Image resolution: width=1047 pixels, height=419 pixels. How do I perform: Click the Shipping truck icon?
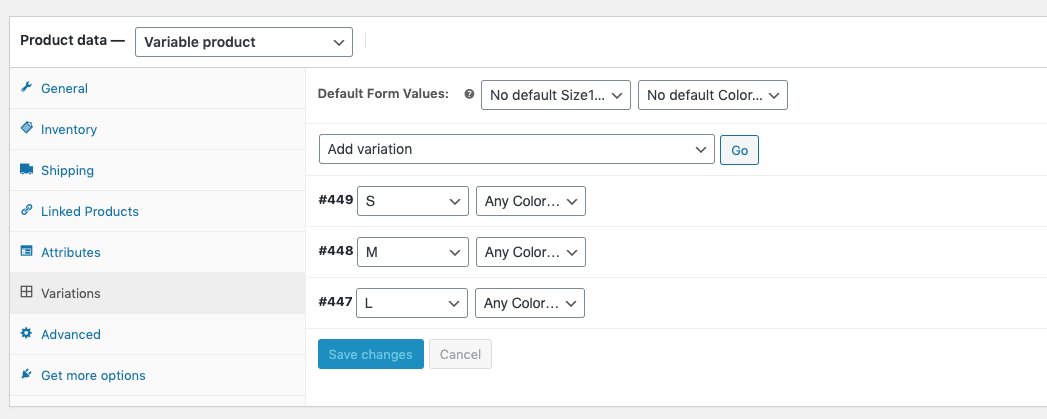click(x=27, y=170)
